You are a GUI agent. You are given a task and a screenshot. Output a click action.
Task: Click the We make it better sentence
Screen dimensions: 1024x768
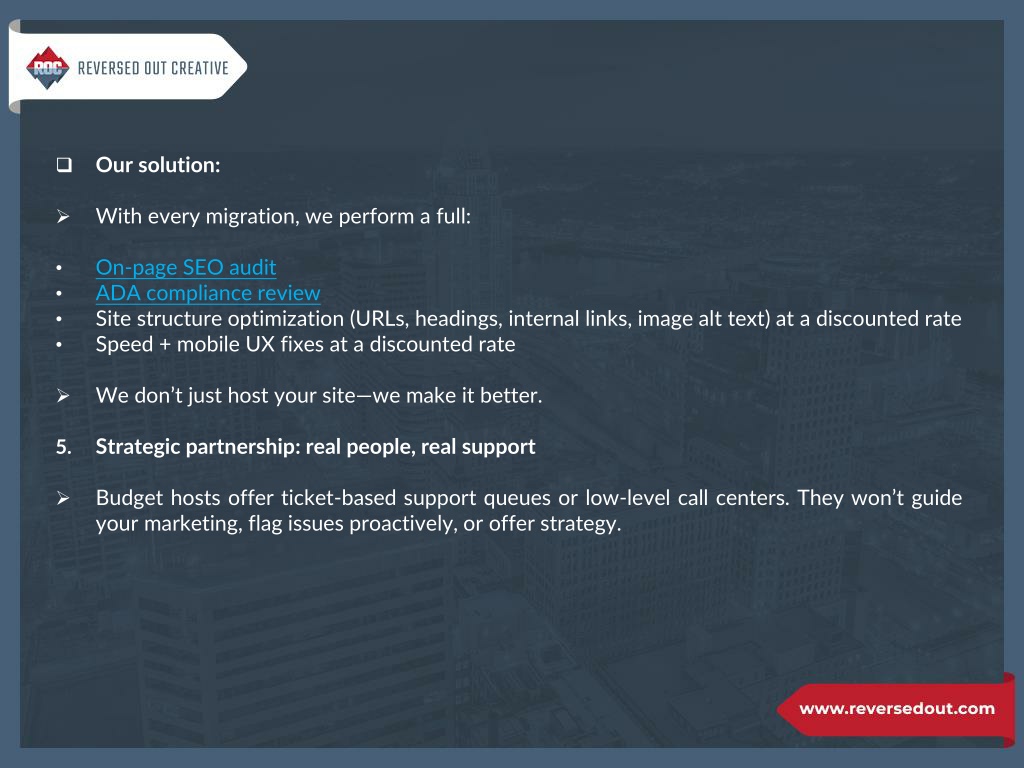tap(319, 395)
